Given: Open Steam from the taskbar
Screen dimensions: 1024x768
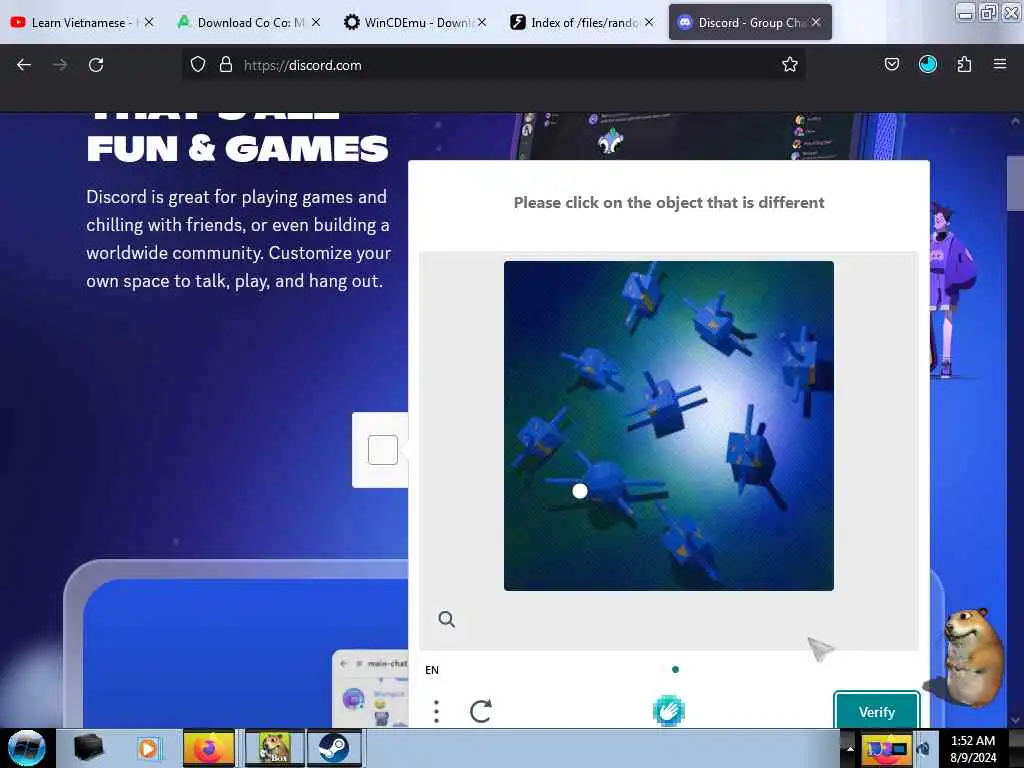Looking at the screenshot, I should click(x=334, y=748).
